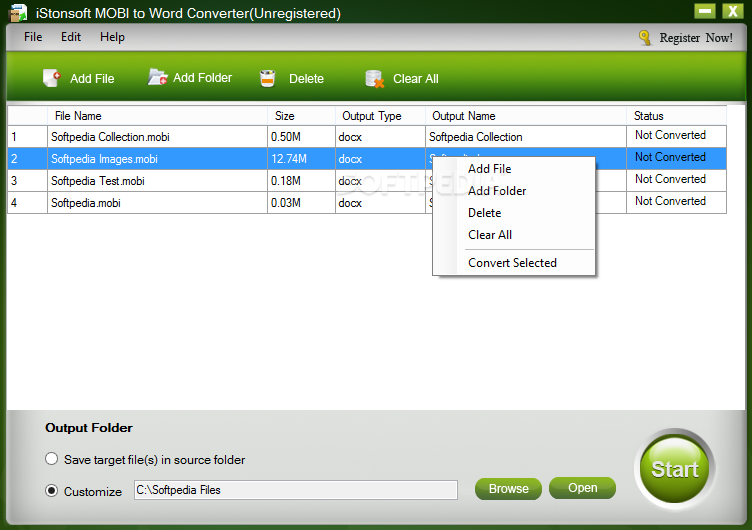Click Not Converted status of Softpedia.mobi

click(676, 202)
